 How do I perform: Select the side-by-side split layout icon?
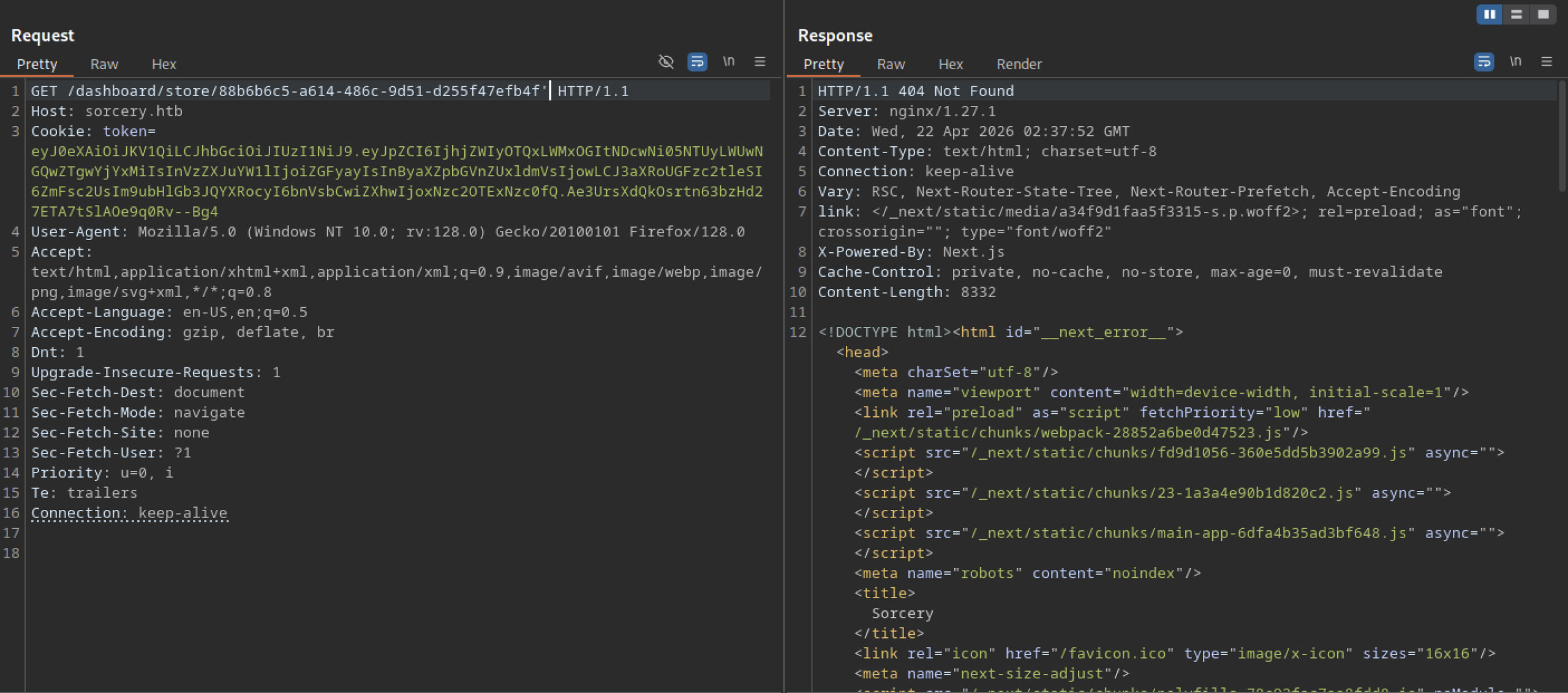[1490, 14]
